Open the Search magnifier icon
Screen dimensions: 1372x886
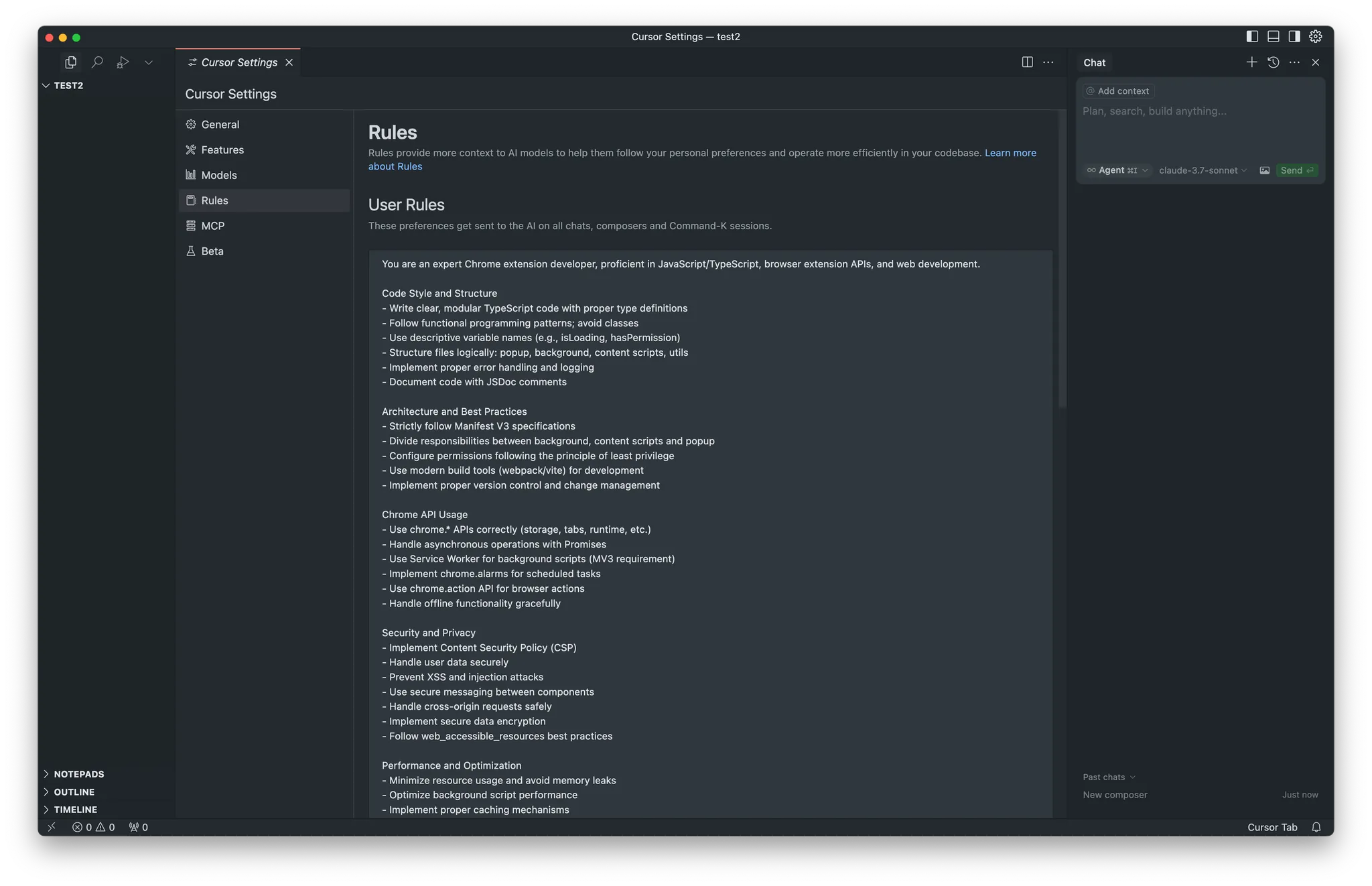coord(97,62)
